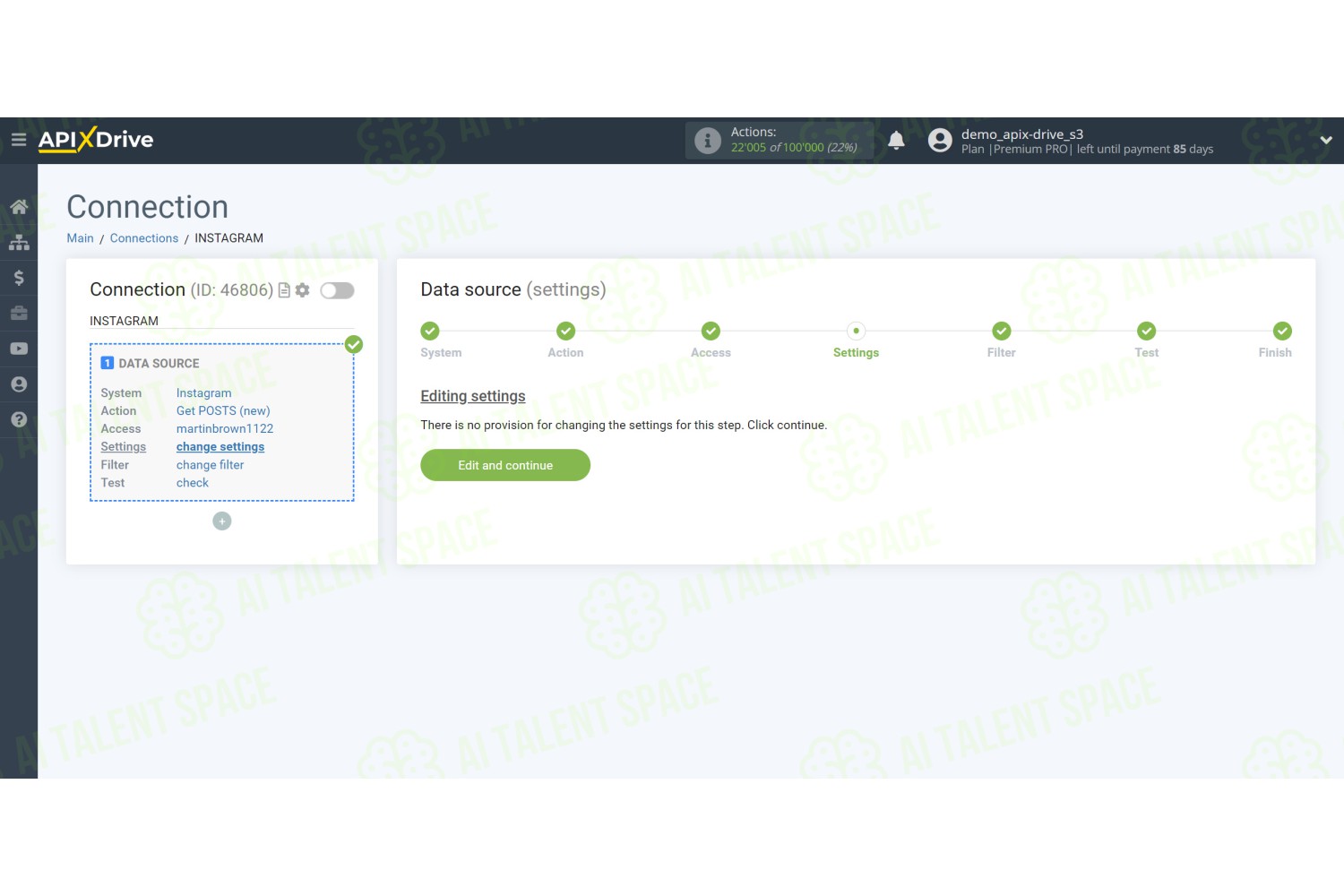Image resolution: width=1344 pixels, height=896 pixels.
Task: Click the Instagram system link
Action: tap(204, 393)
